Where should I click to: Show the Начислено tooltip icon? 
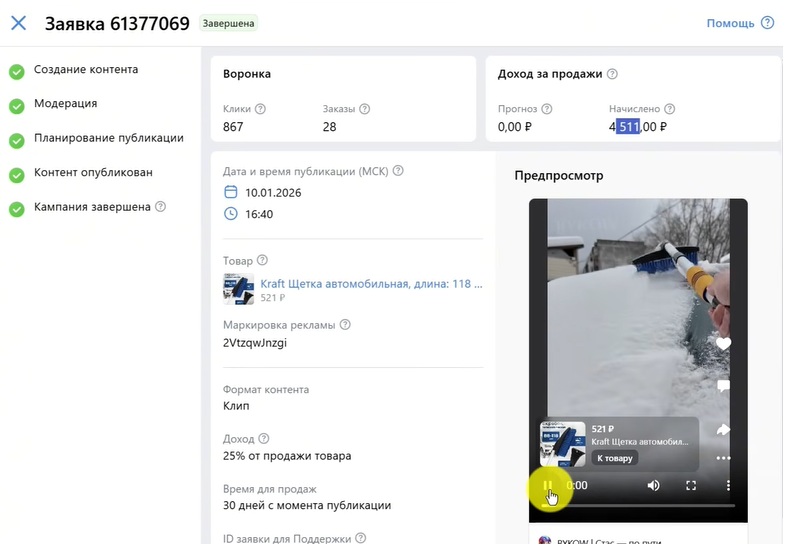669,109
